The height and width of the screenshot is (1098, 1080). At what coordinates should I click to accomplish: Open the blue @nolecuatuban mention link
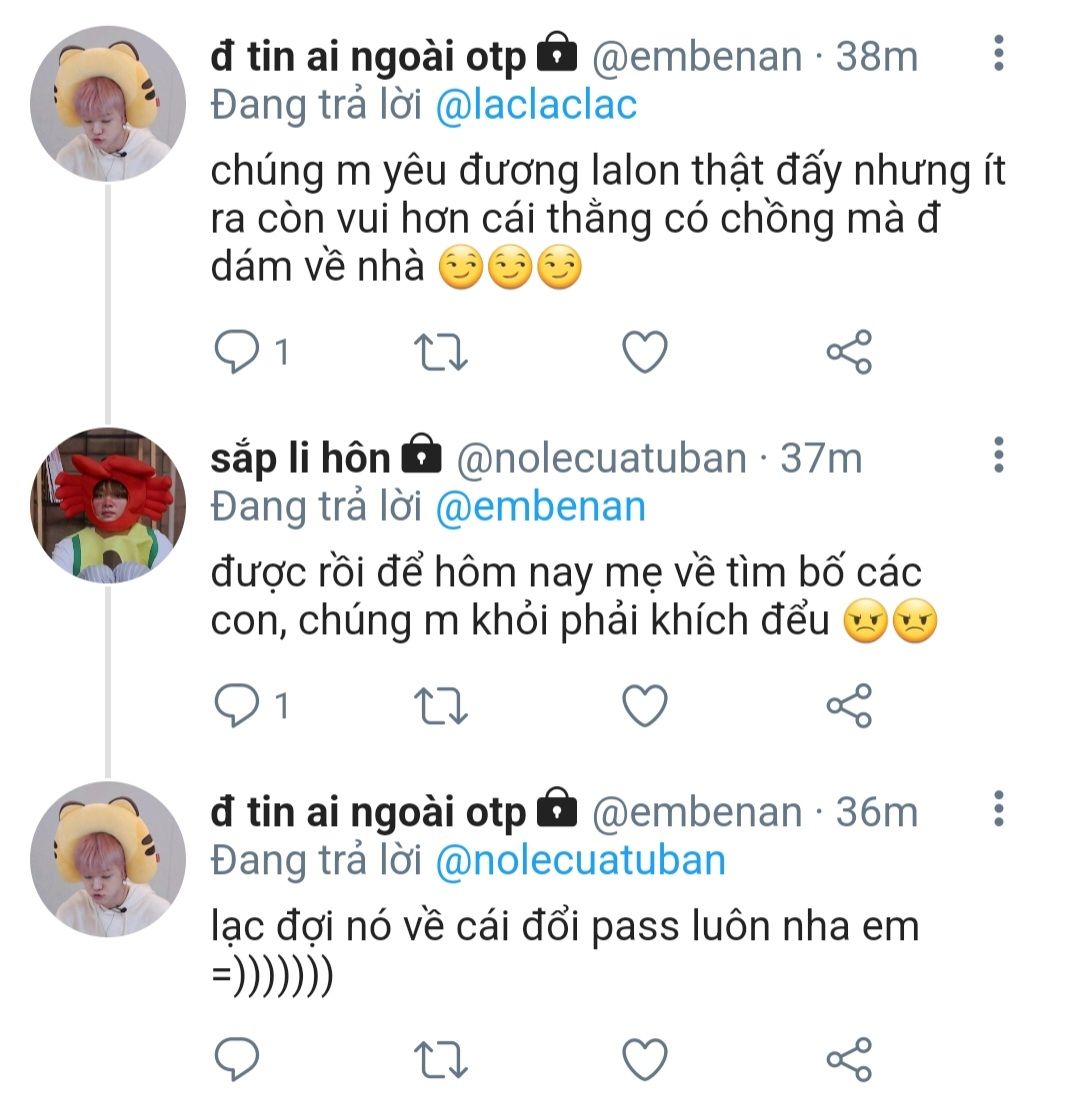pyautogui.click(x=580, y=860)
